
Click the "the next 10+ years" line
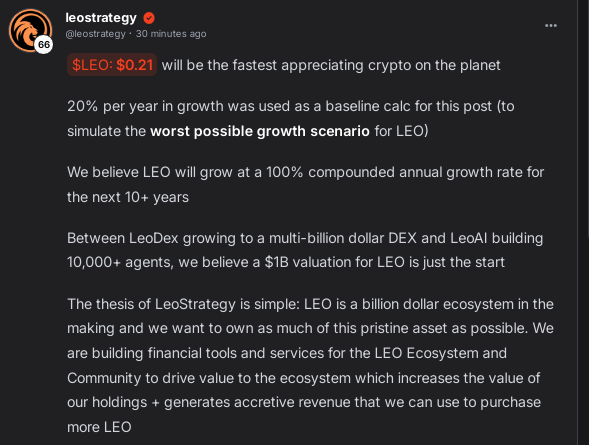tap(128, 197)
